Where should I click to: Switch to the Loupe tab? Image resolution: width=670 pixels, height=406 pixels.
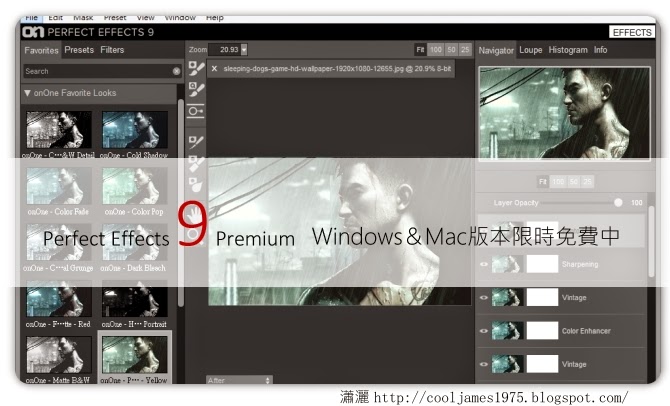pos(531,50)
